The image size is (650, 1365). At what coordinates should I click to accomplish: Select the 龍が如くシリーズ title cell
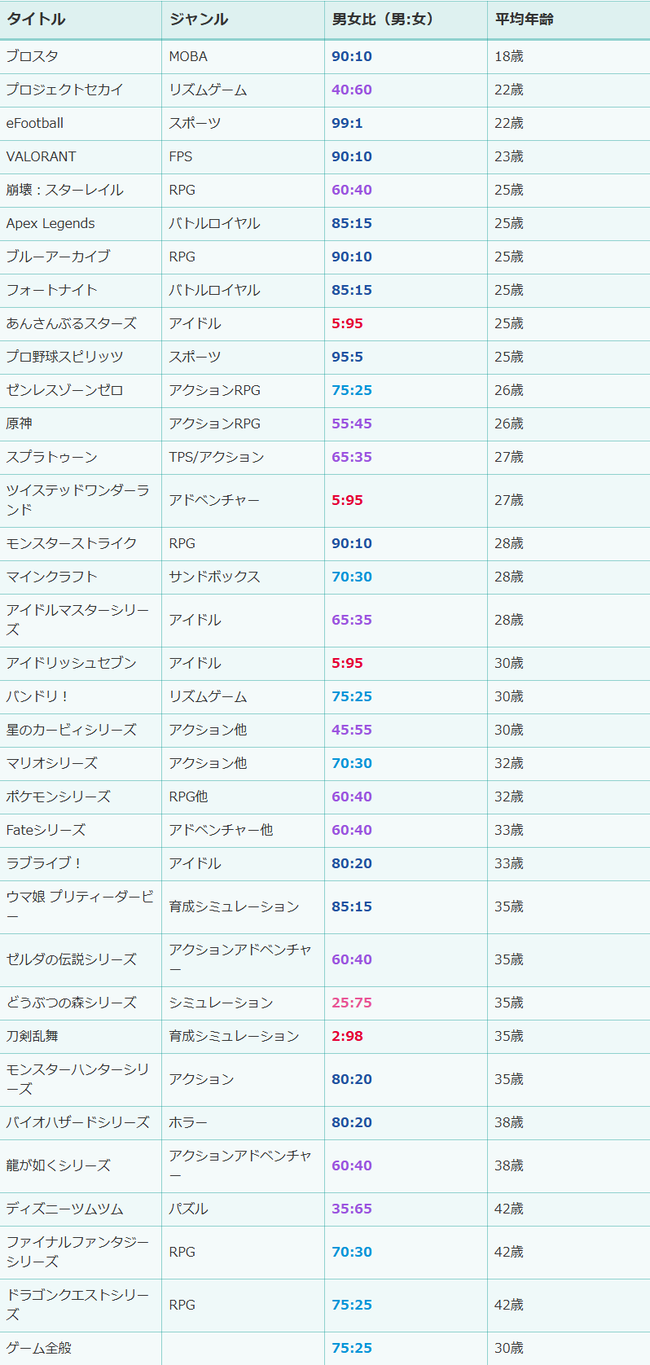81,1166
